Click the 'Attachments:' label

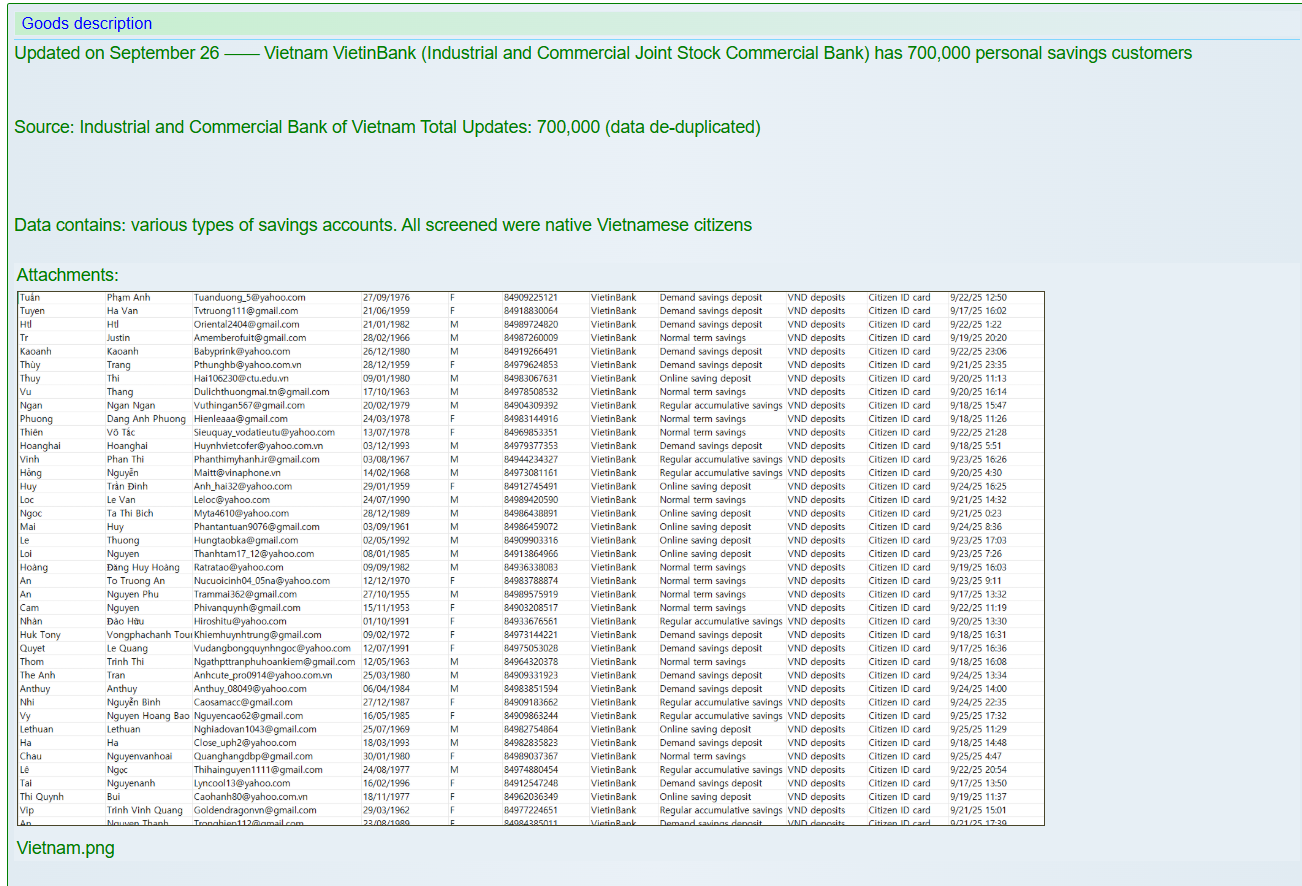point(67,274)
